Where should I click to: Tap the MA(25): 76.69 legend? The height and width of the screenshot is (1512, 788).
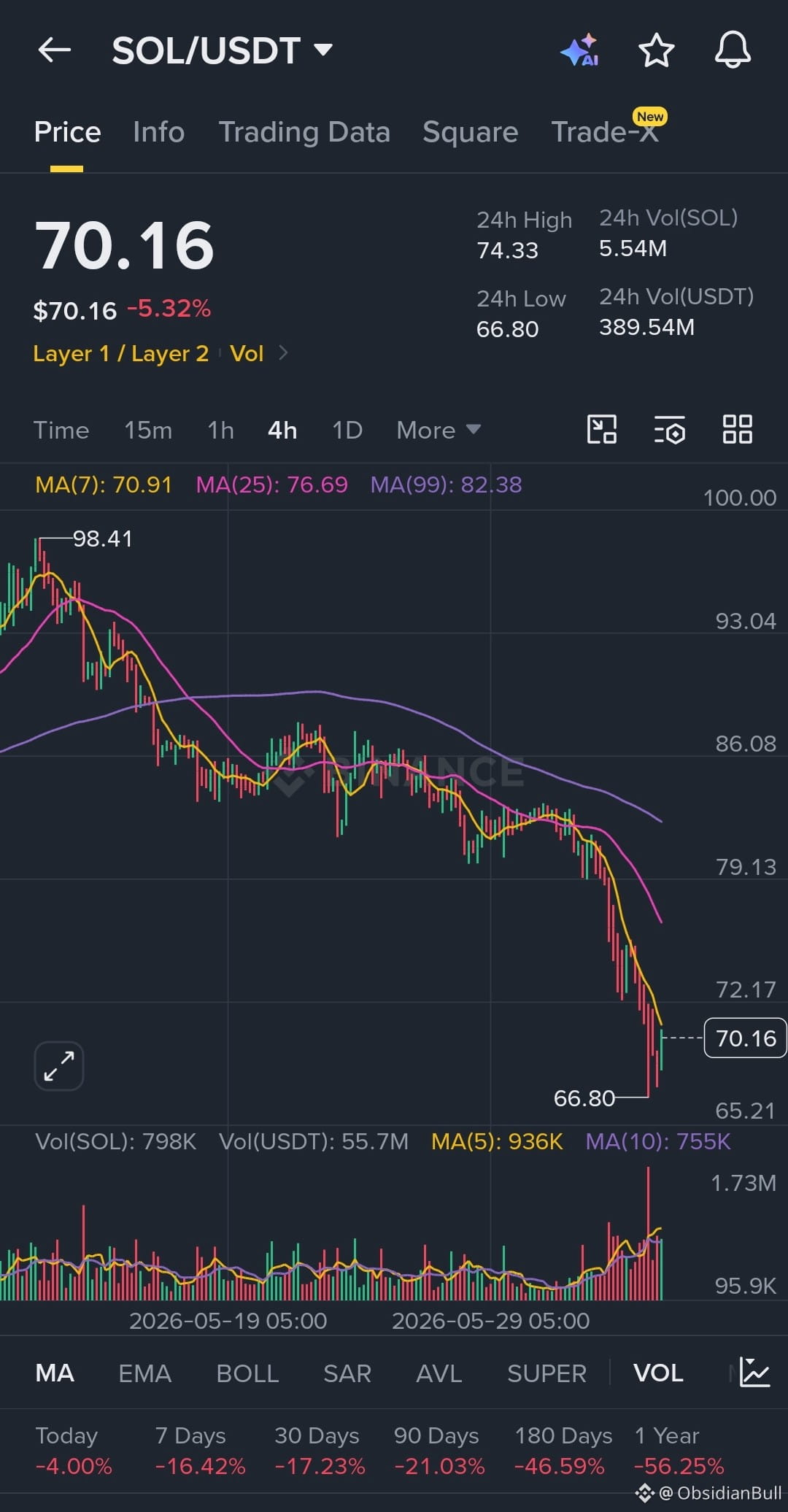tap(272, 485)
